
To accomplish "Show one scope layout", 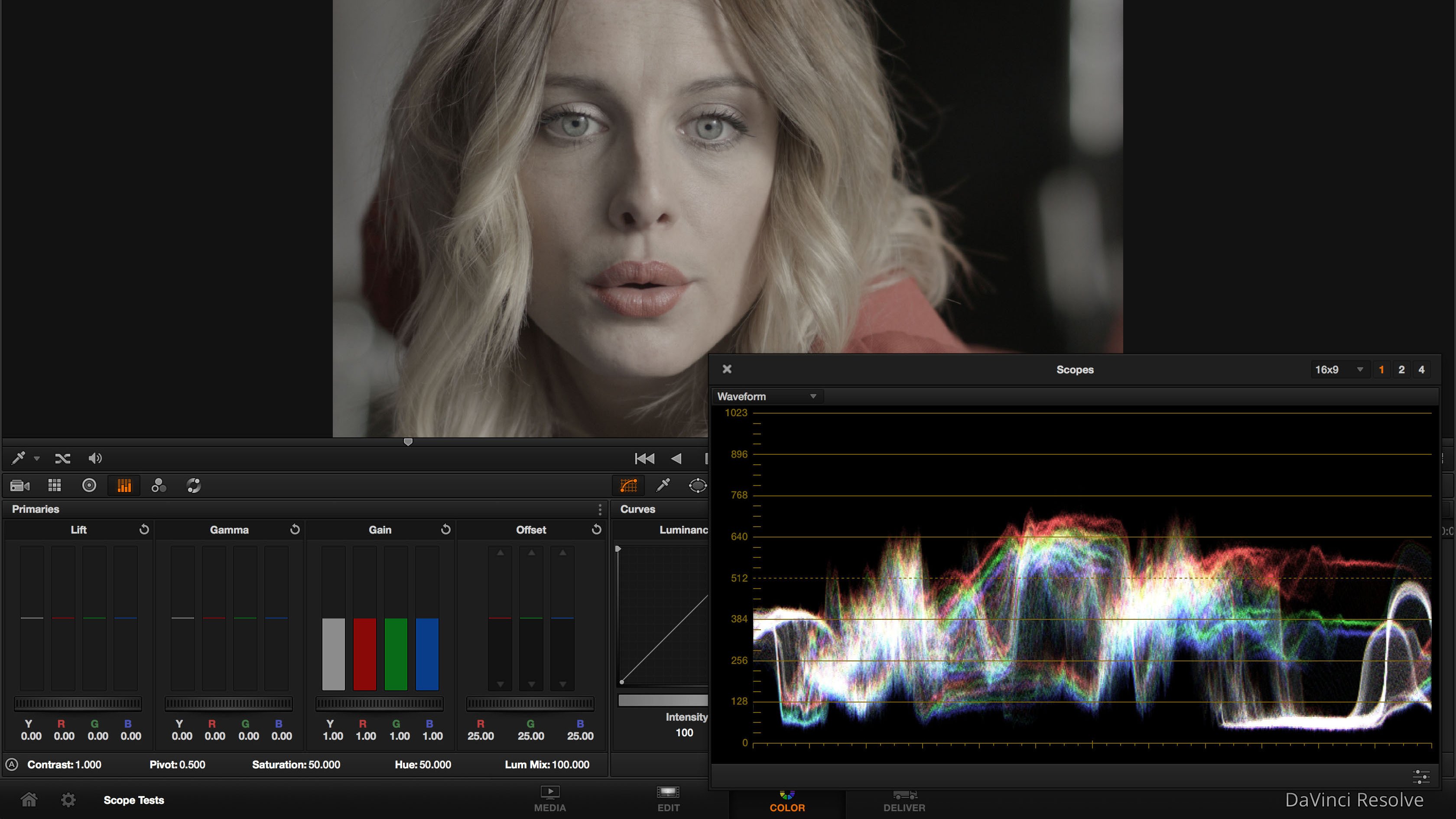I will click(1381, 369).
